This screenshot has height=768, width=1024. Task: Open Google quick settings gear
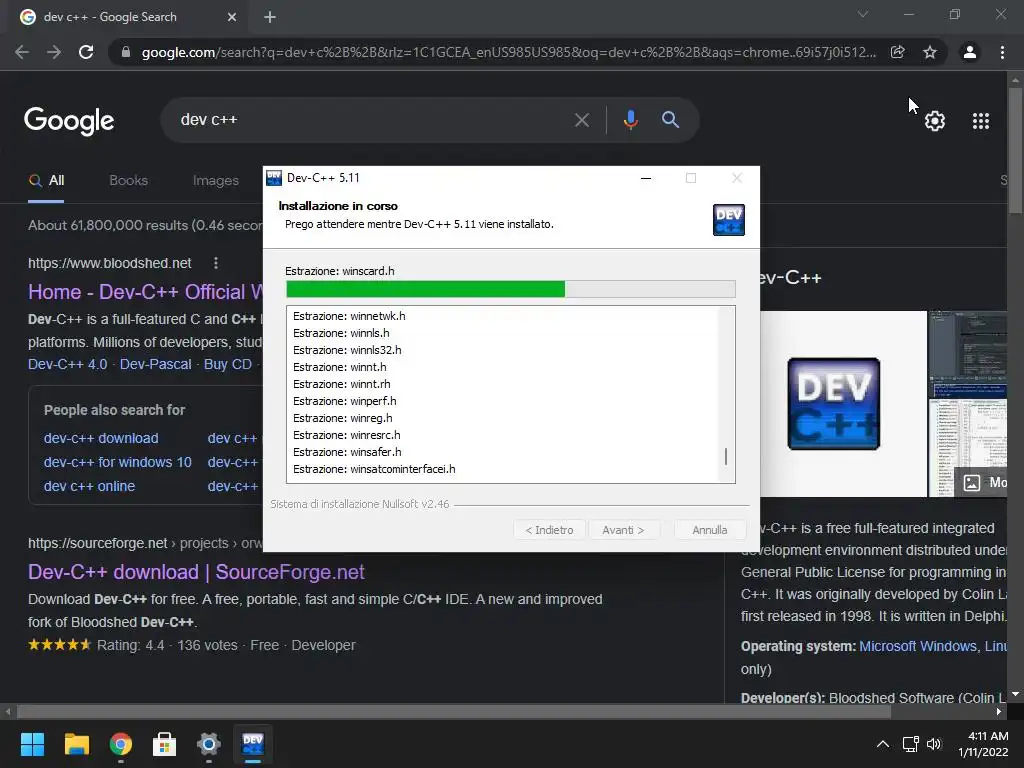tap(935, 121)
